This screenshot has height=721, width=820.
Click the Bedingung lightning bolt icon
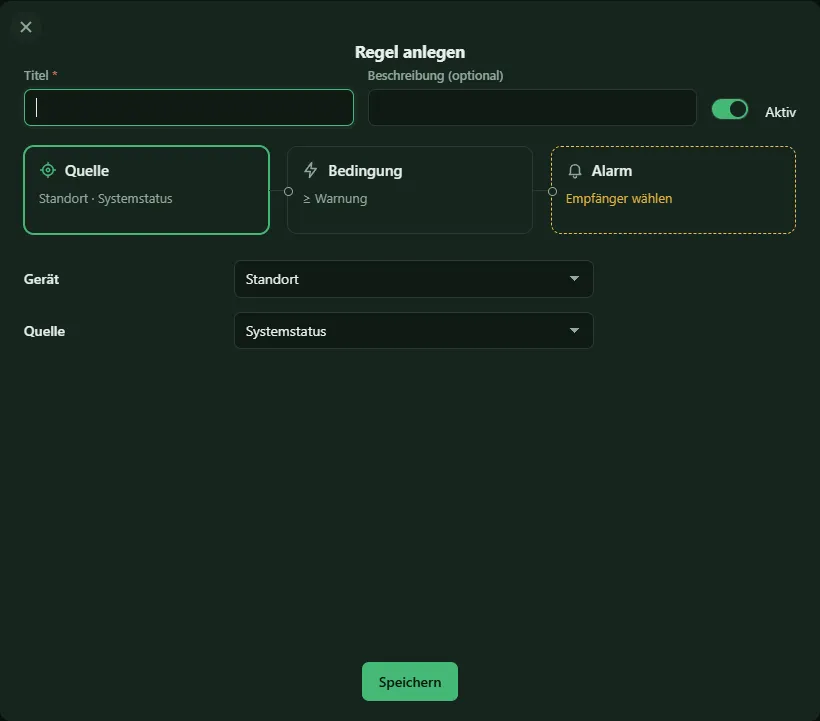(x=311, y=170)
